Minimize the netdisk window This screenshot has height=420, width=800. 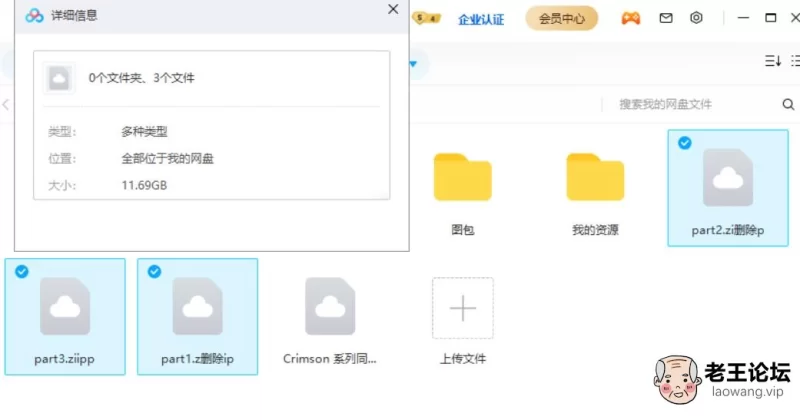pos(743,18)
